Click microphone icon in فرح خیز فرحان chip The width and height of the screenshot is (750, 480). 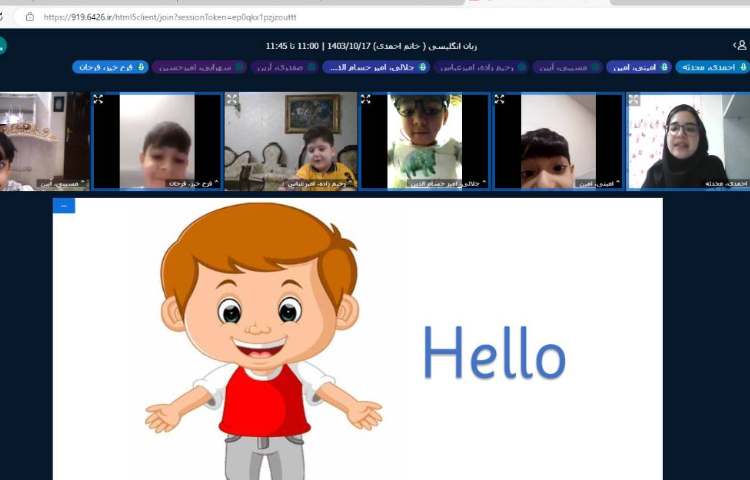141,67
